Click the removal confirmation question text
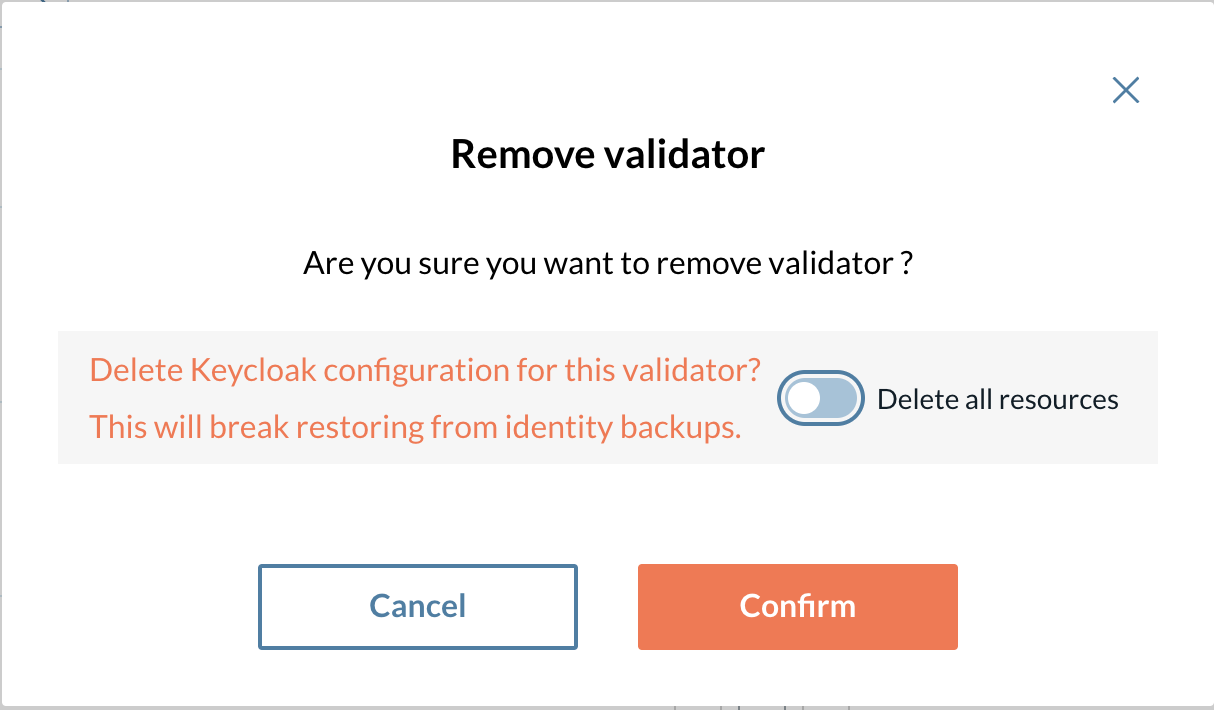The width and height of the screenshot is (1214, 710). (606, 263)
